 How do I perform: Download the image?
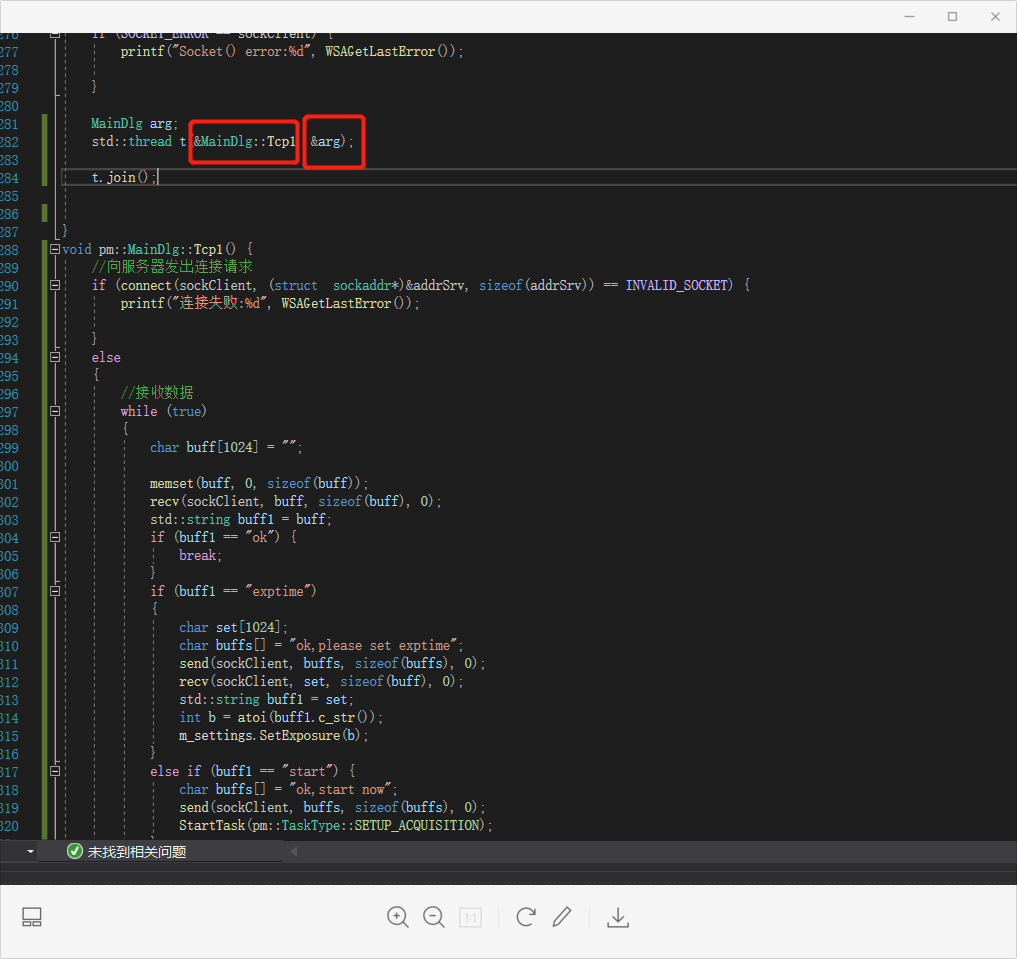[618, 917]
